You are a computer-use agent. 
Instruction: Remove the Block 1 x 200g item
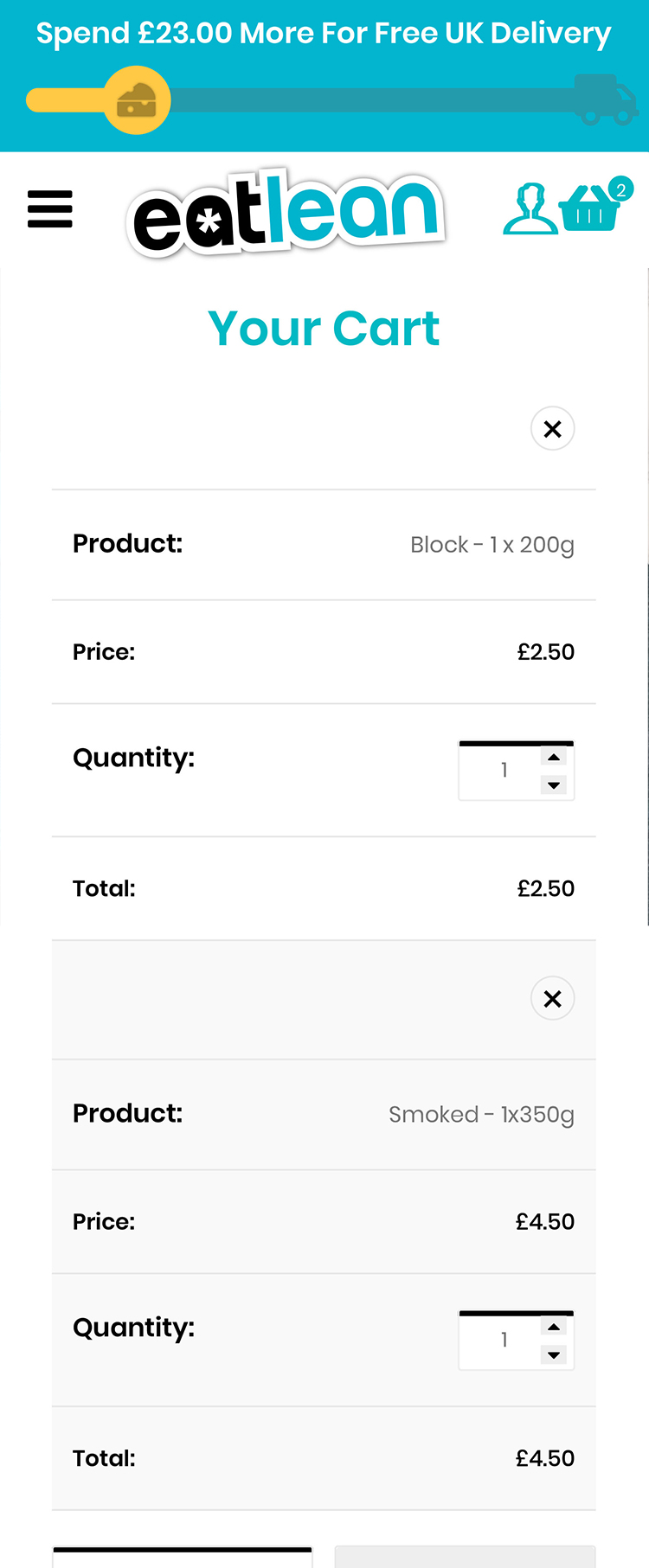[552, 429]
